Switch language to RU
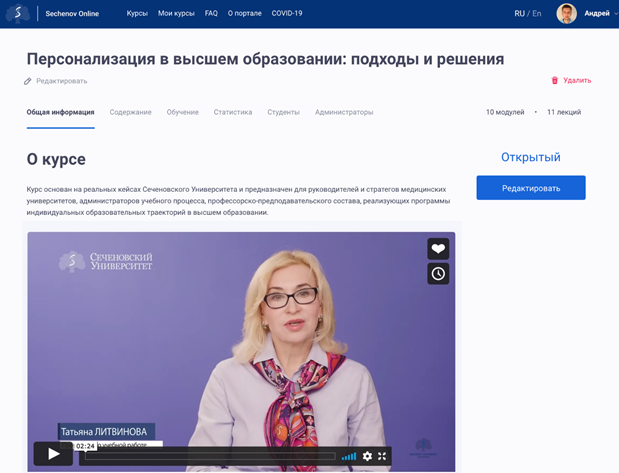Screen dimensions: 619x473 point(519,14)
